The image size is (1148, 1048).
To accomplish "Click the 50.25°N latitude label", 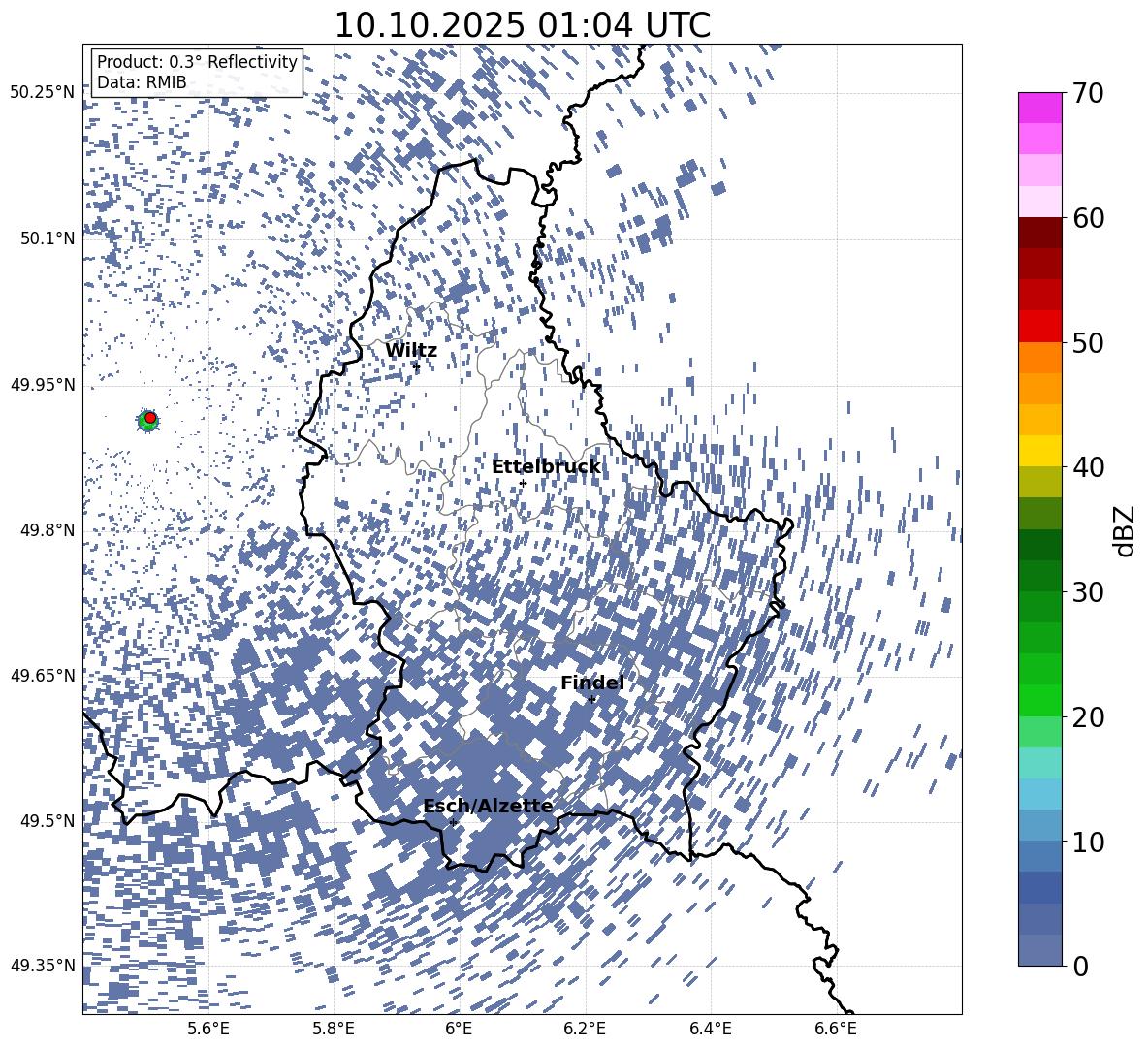I will pos(43,93).
